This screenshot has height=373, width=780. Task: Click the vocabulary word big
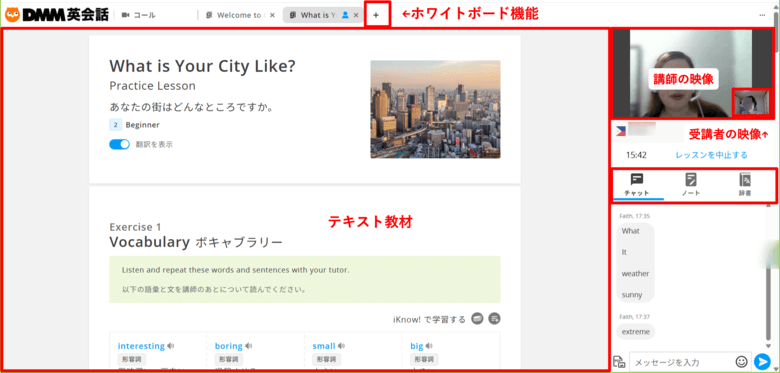tap(417, 346)
